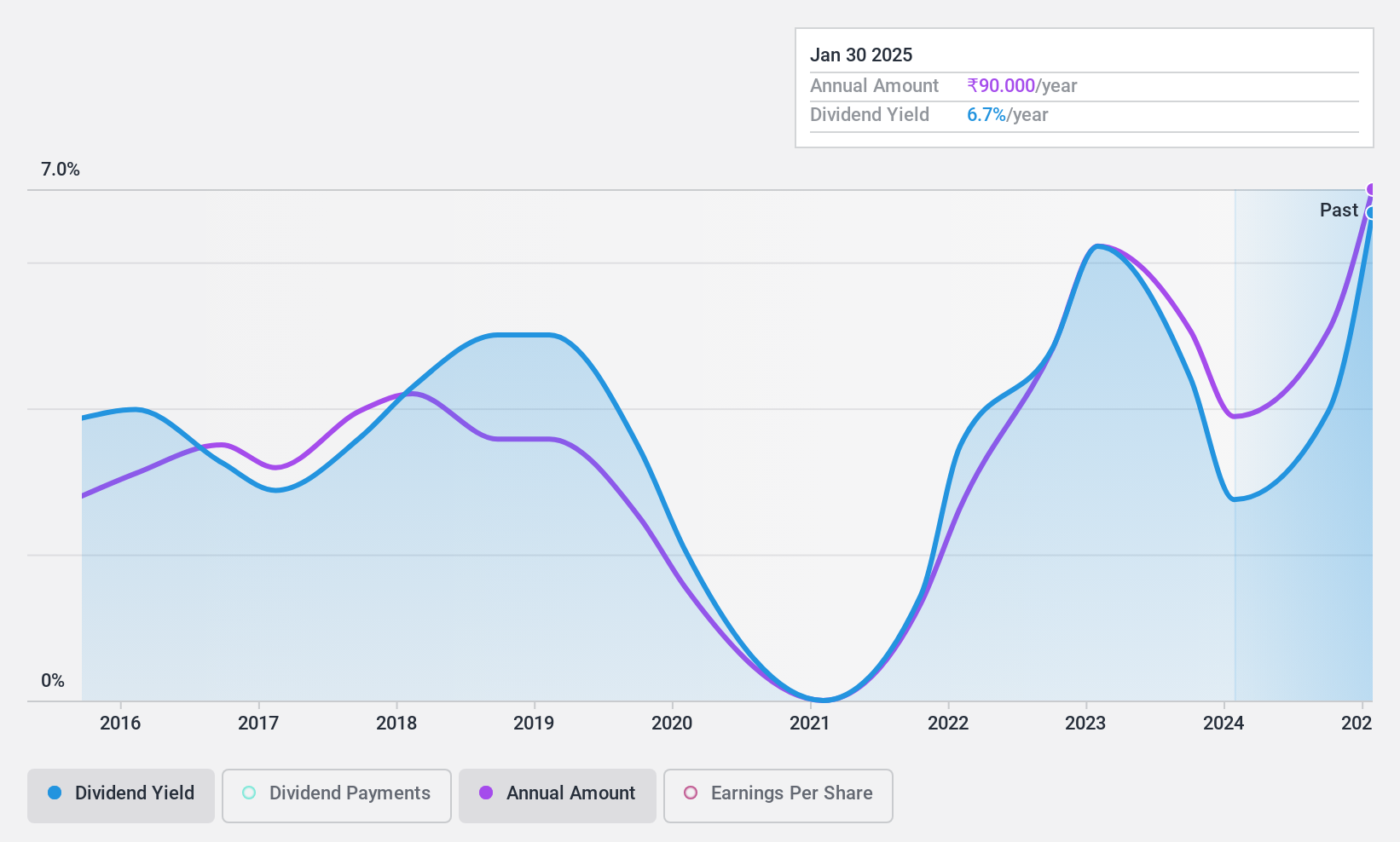Viewport: 1400px width, 842px height.
Task: Toggle the Dividend Yield series
Action: point(121,796)
